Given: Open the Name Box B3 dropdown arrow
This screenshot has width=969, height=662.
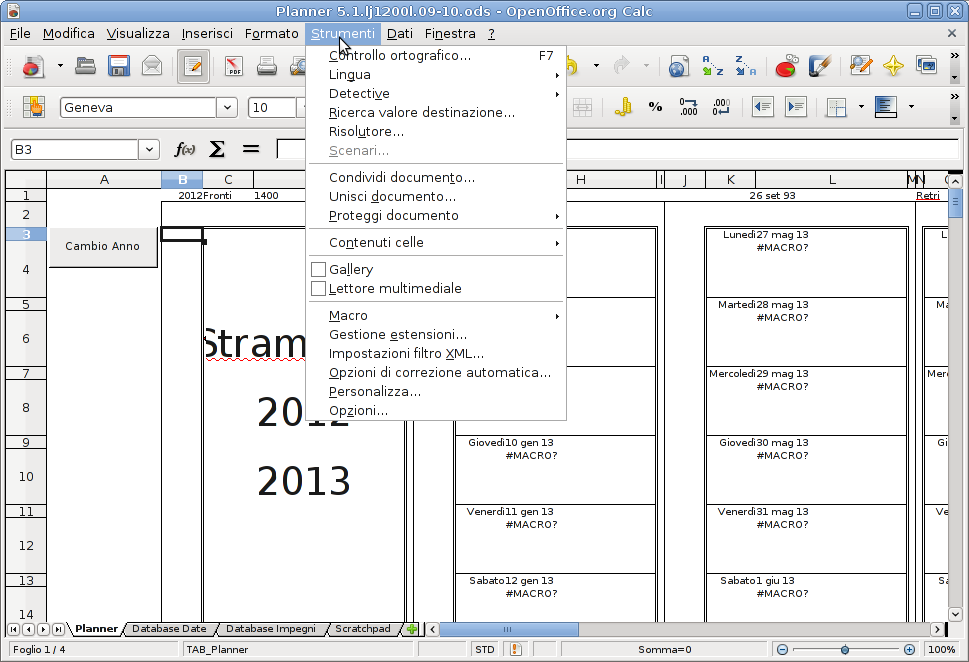Looking at the screenshot, I should [149, 150].
